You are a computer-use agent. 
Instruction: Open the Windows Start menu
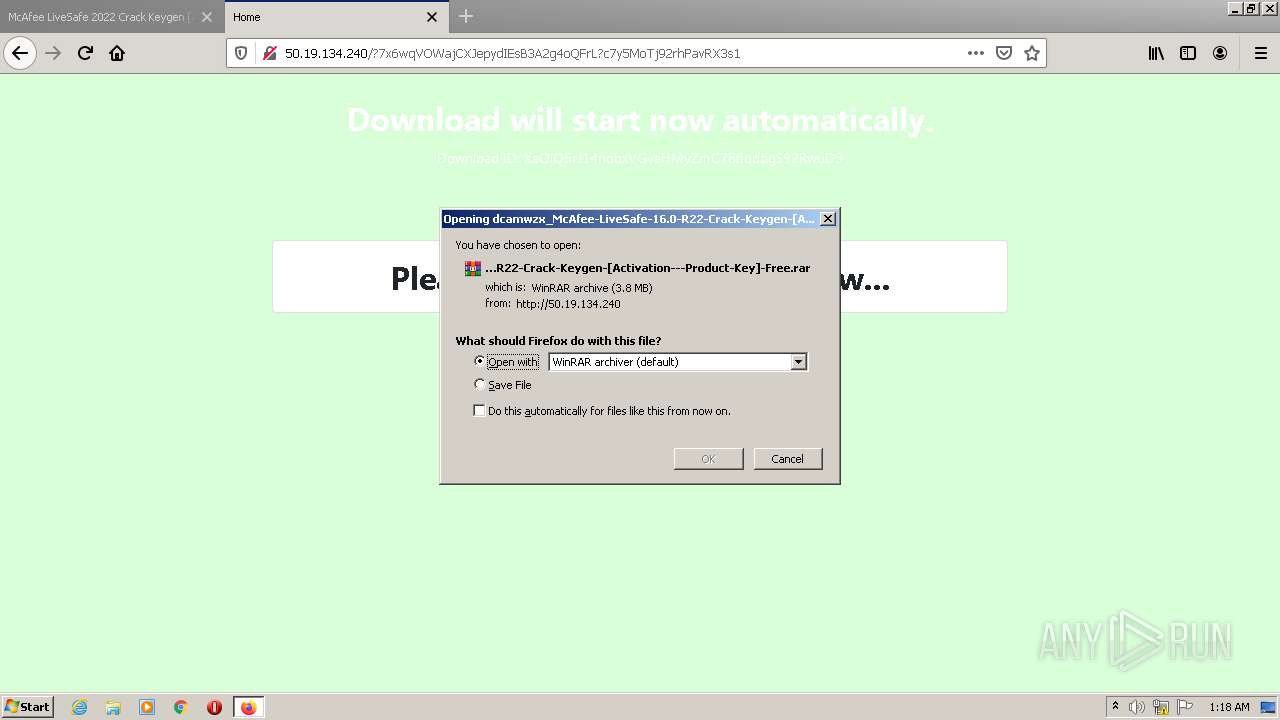[28, 707]
